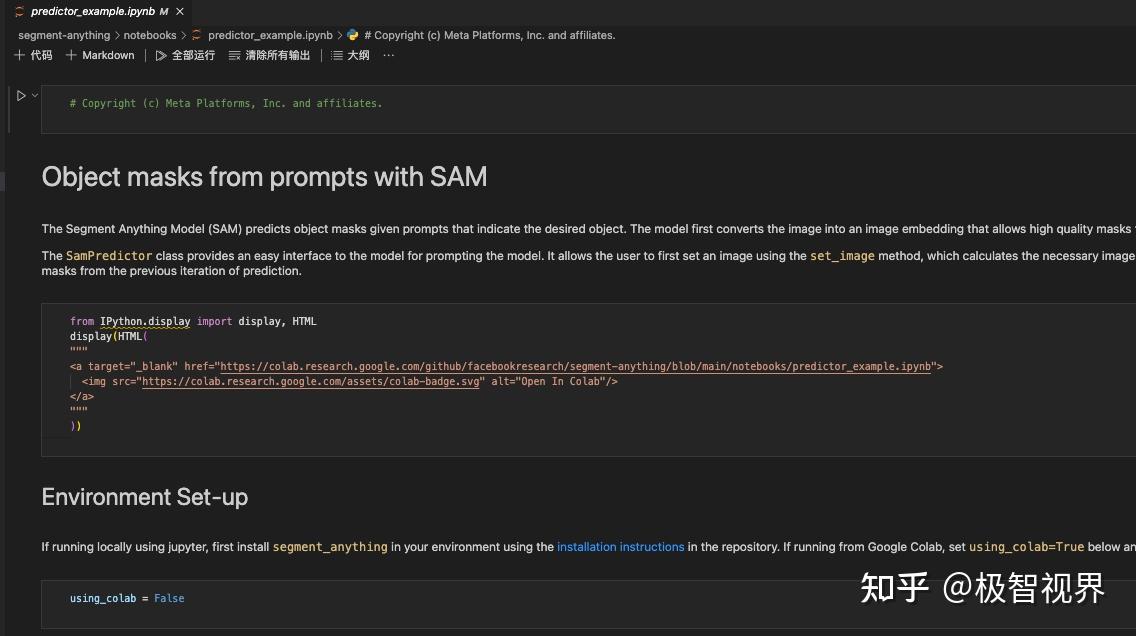
Task: Run the Copyright code cell
Action: pos(21,95)
